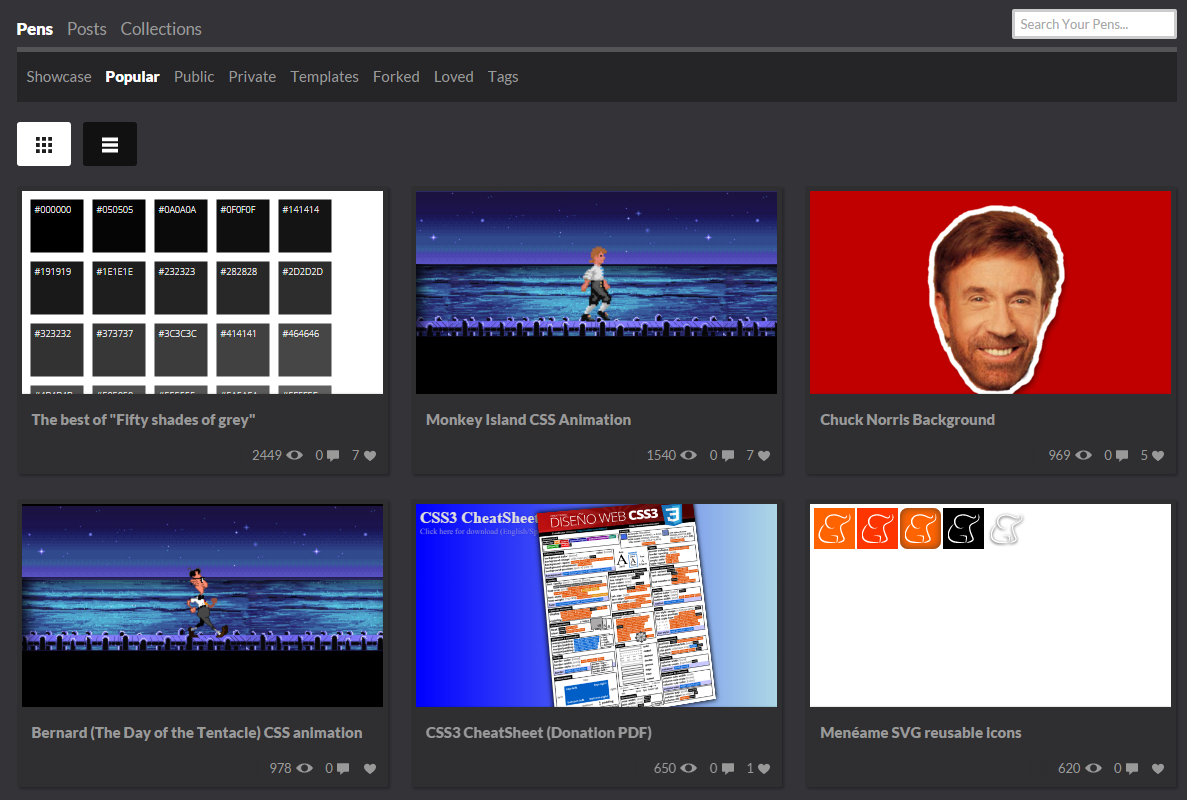
Task: Open the Fifty shades of grey thumbnail
Action: 202,292
